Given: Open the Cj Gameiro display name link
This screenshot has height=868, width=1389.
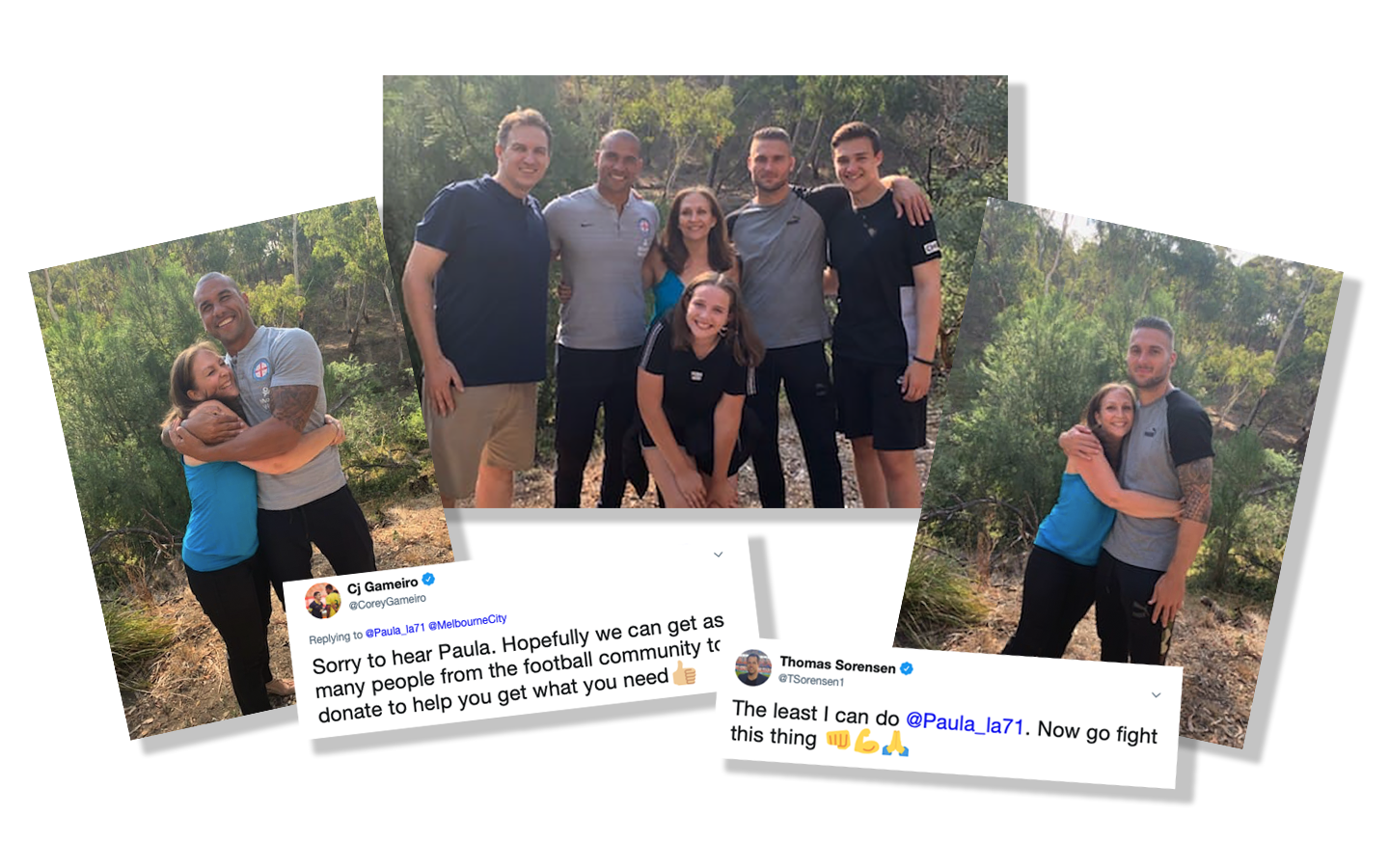Looking at the screenshot, I should click(383, 585).
